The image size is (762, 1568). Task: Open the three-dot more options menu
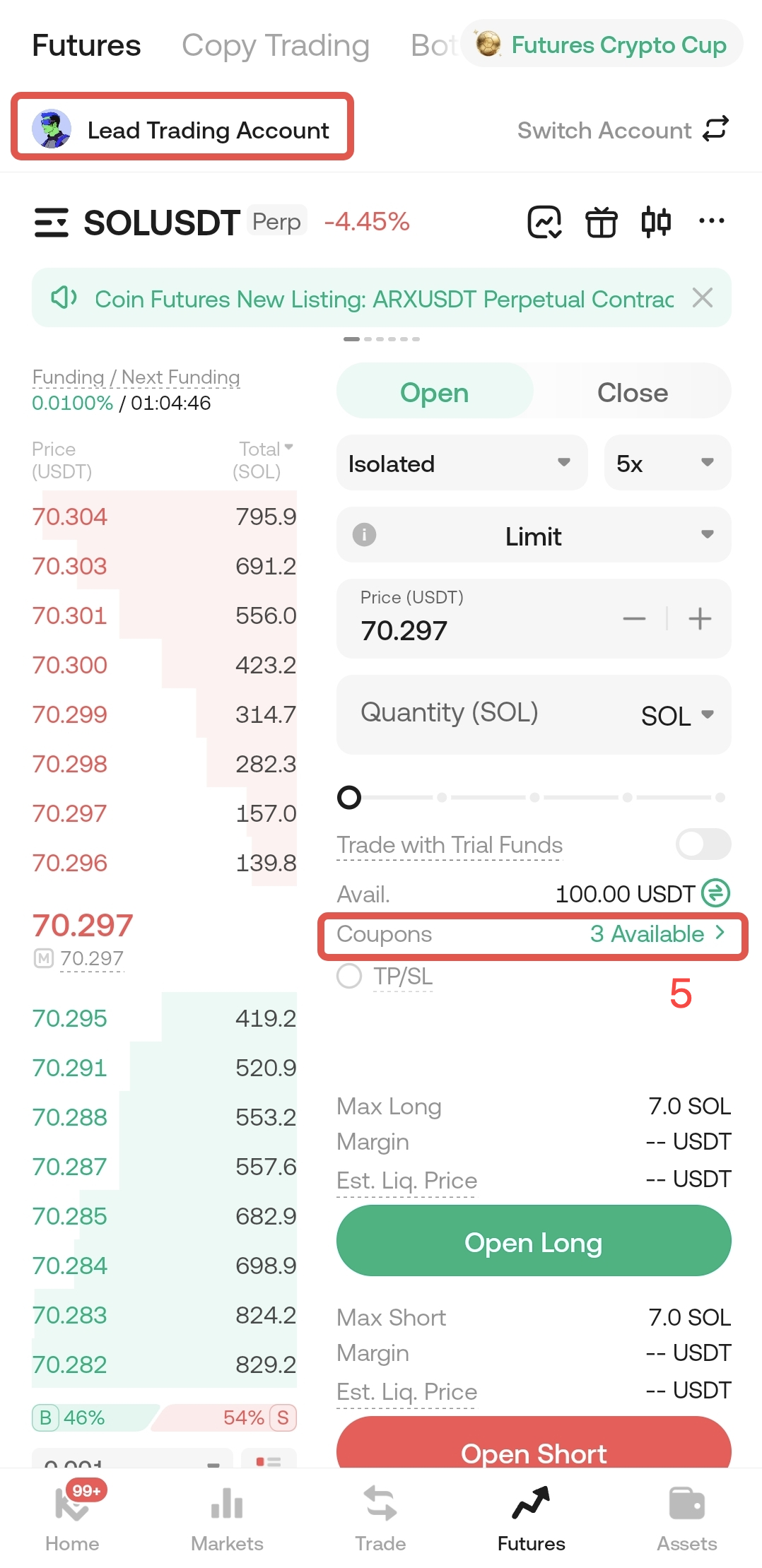point(711,221)
